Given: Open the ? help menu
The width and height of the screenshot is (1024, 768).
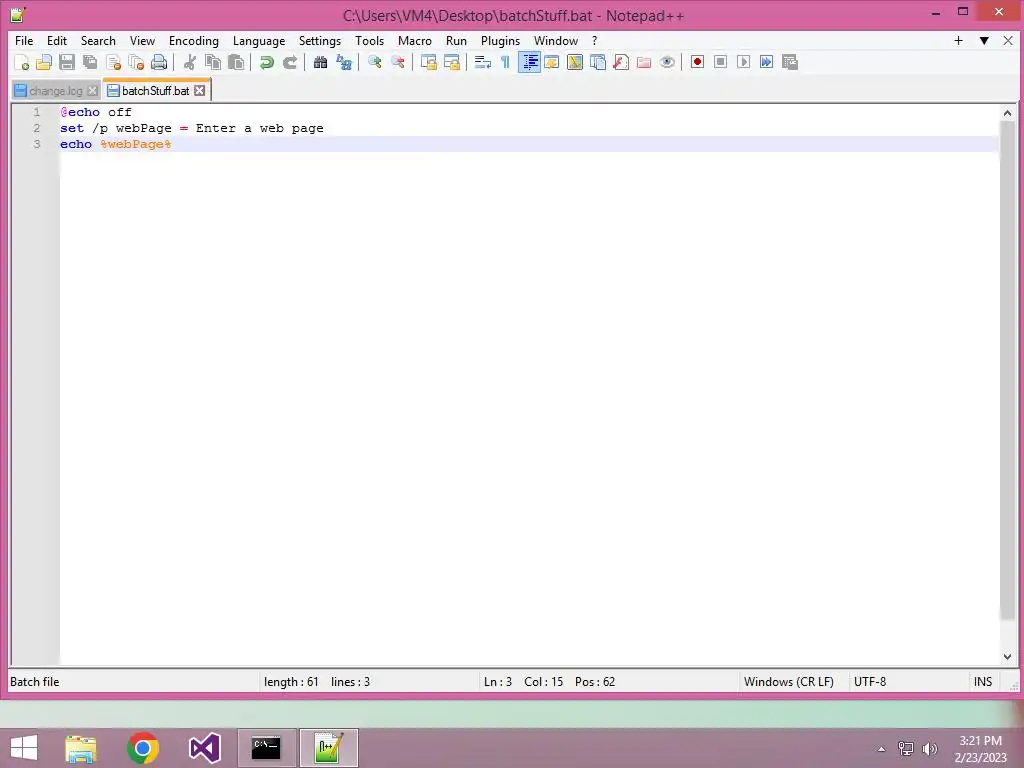Looking at the screenshot, I should [x=594, y=40].
